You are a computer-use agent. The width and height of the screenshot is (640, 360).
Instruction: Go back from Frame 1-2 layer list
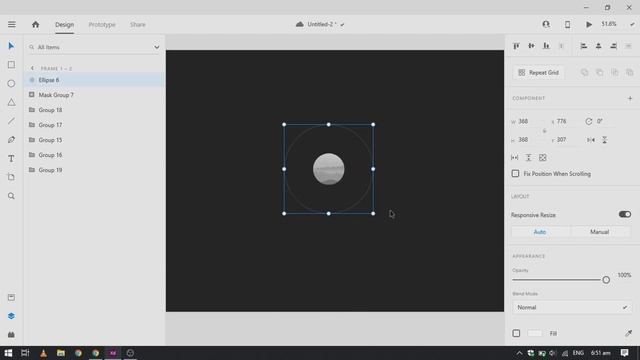pos(32,68)
